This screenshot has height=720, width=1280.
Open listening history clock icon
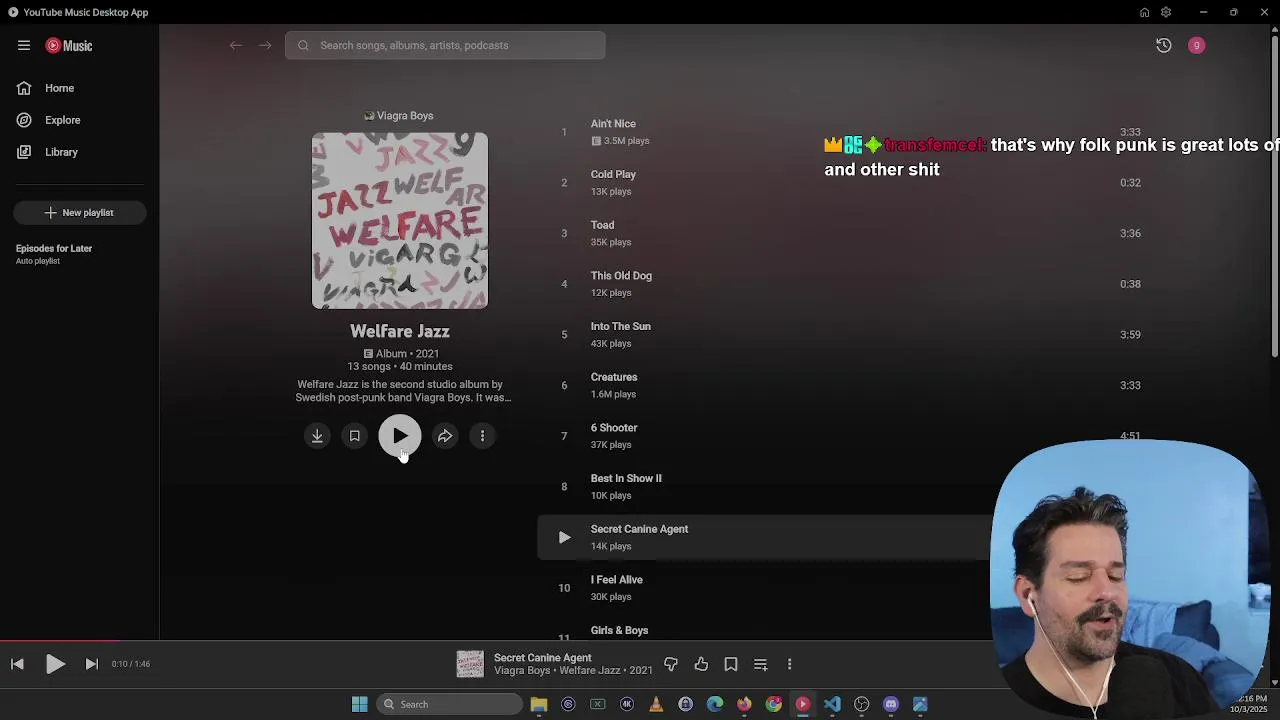coord(1164,45)
